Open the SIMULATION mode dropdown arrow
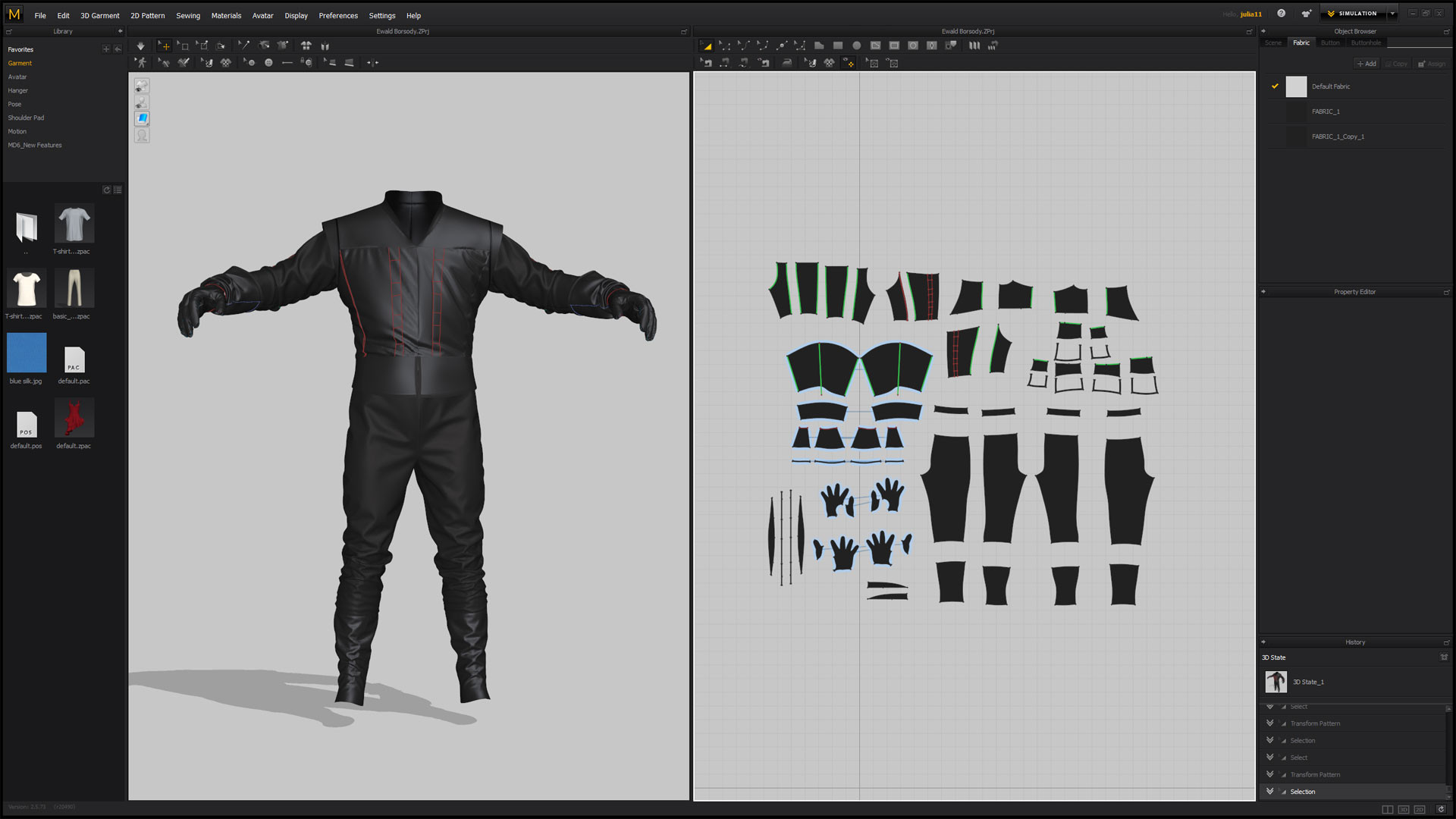The height and width of the screenshot is (819, 1456). tap(1392, 14)
